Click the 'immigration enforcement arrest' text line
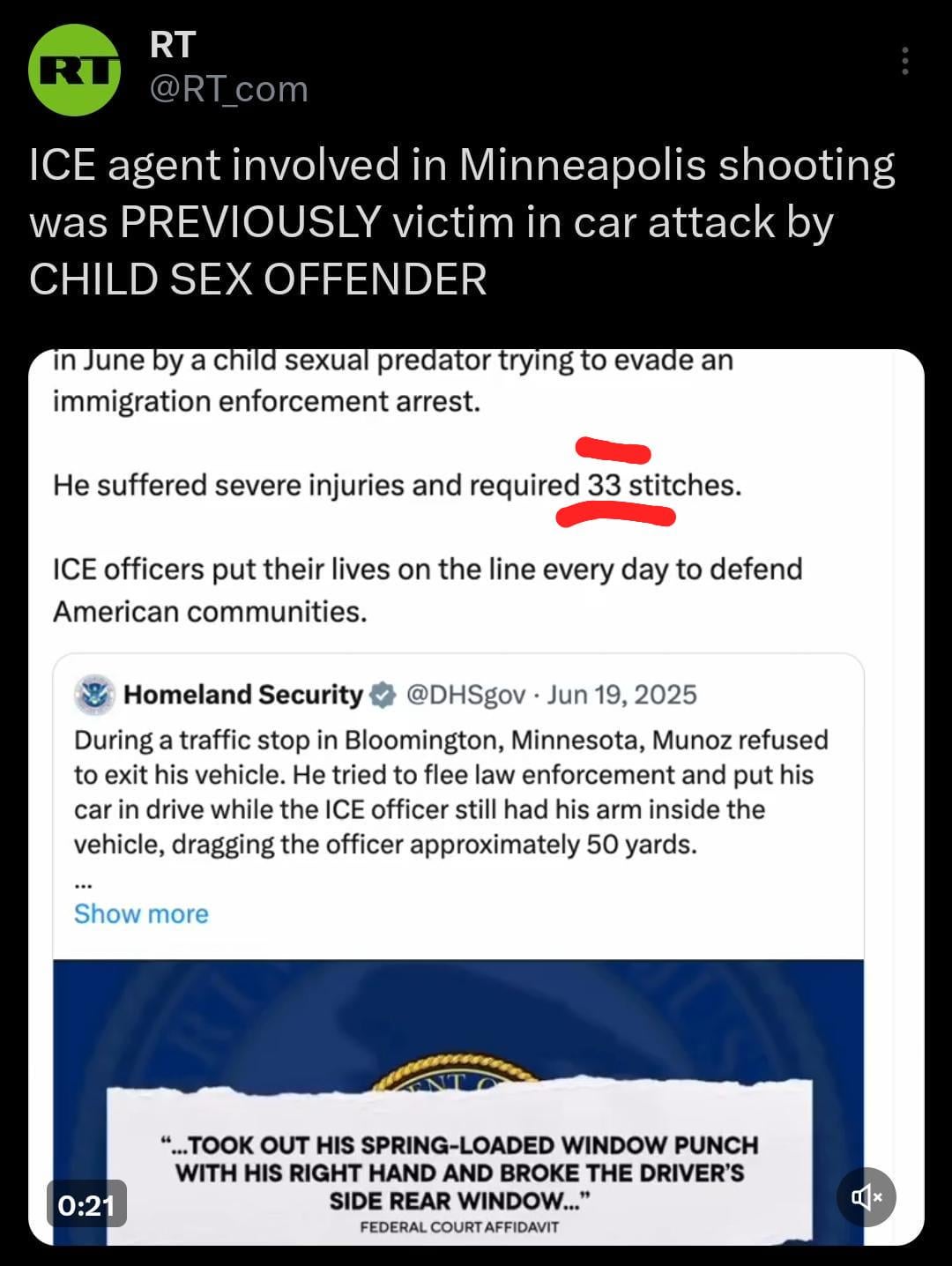Image resolution: width=952 pixels, height=1266 pixels. coord(266,401)
